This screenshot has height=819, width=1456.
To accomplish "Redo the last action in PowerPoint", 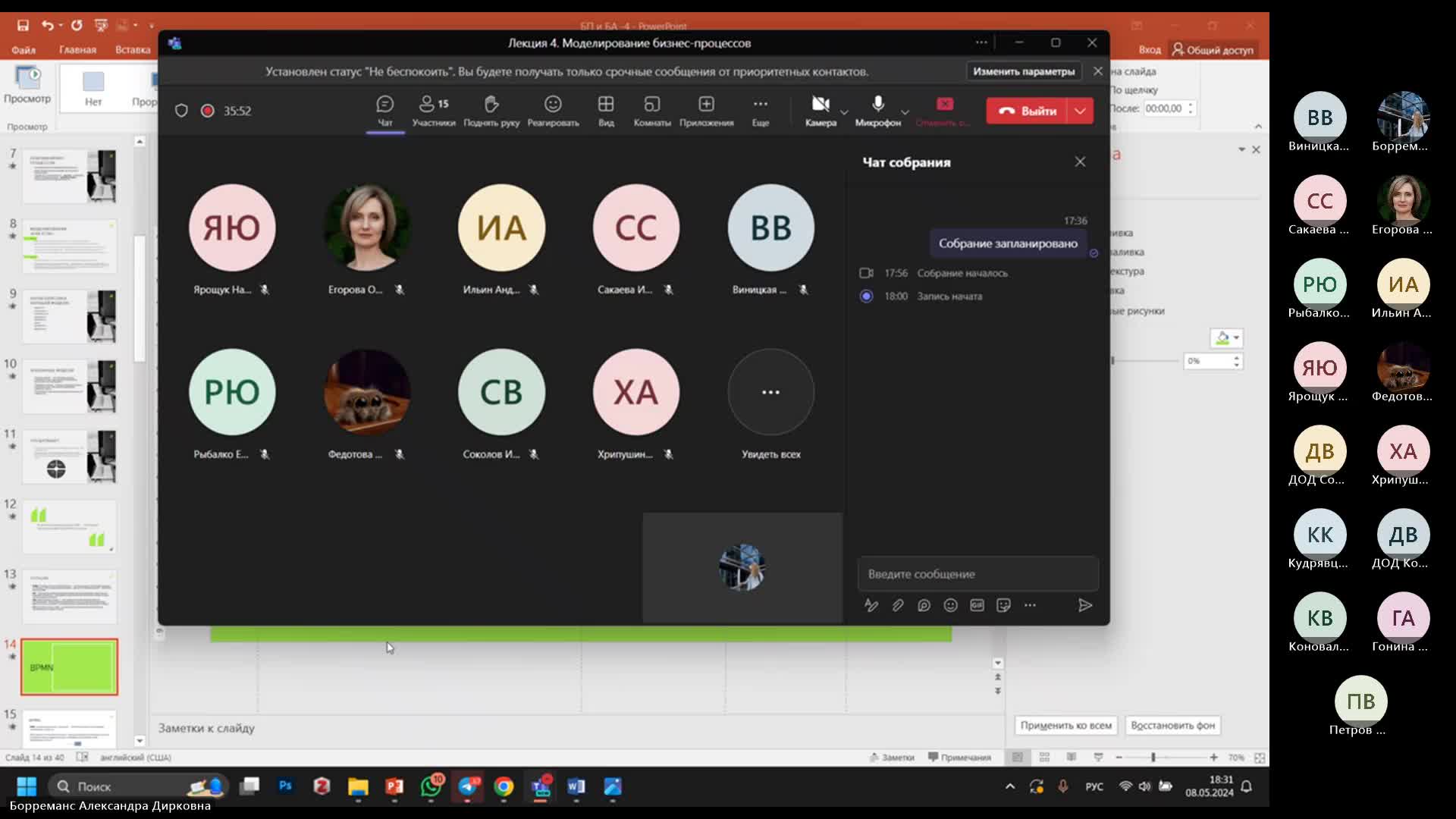I will pos(76,25).
